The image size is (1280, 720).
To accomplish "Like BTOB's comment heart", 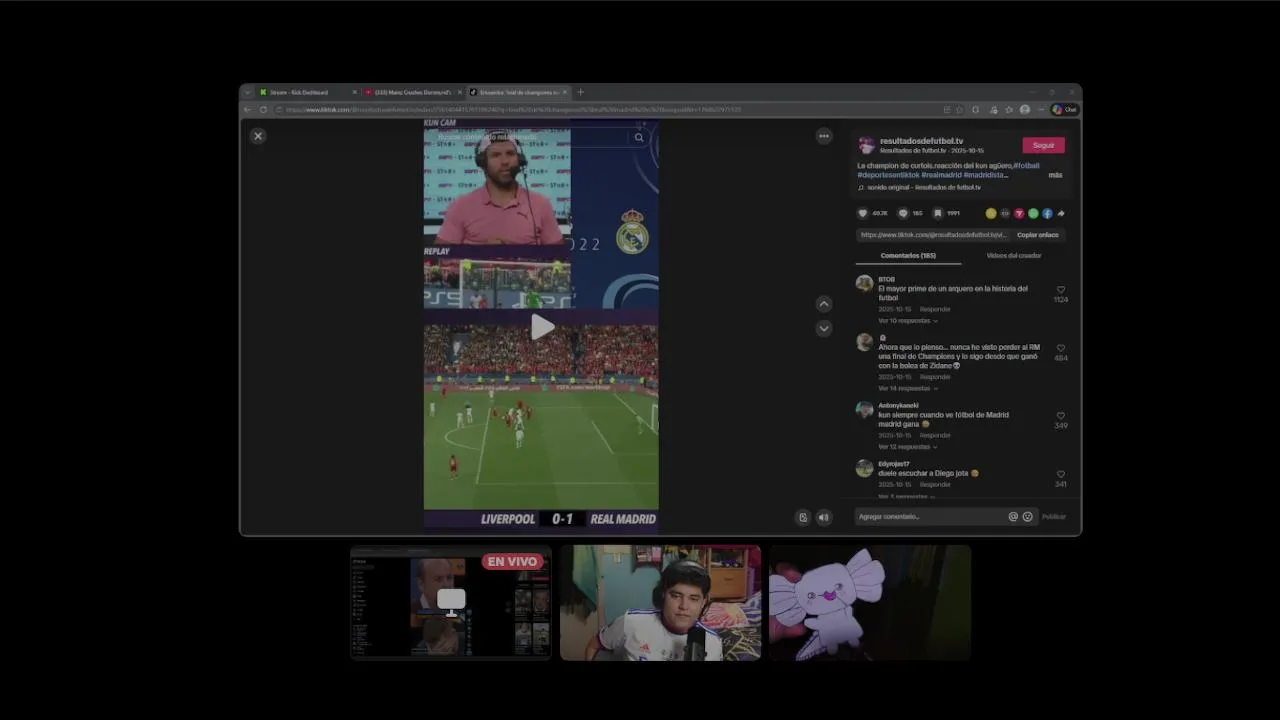I will (1061, 290).
